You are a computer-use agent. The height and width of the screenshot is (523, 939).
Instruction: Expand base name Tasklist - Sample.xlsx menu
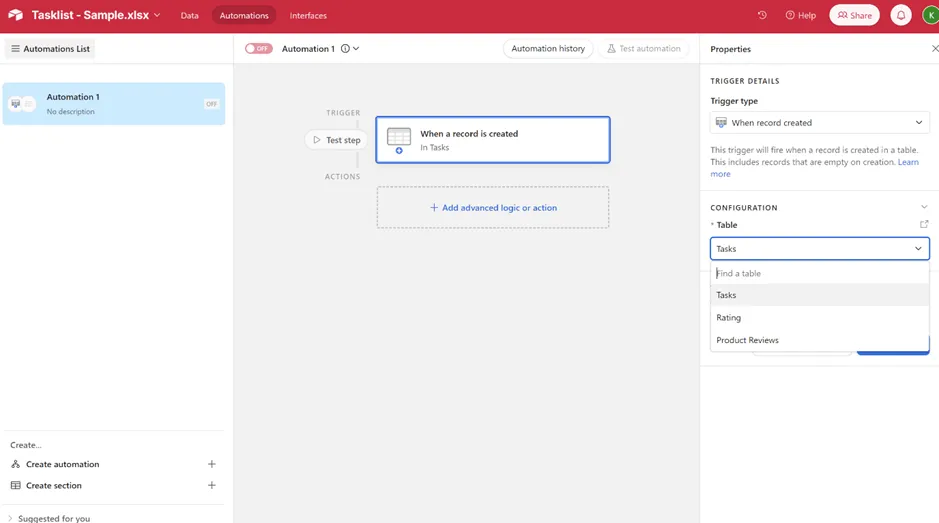point(157,15)
